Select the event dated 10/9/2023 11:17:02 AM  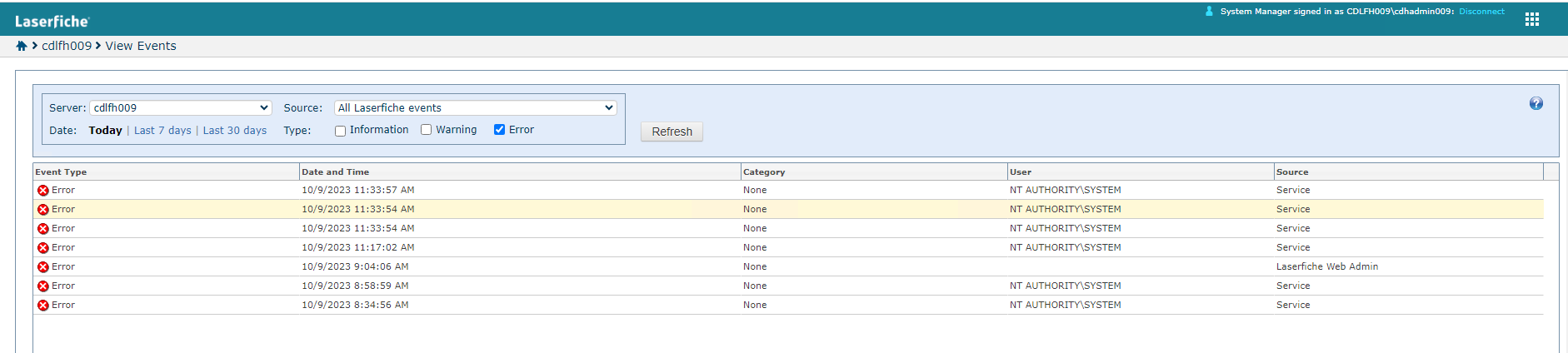[x=788, y=248]
